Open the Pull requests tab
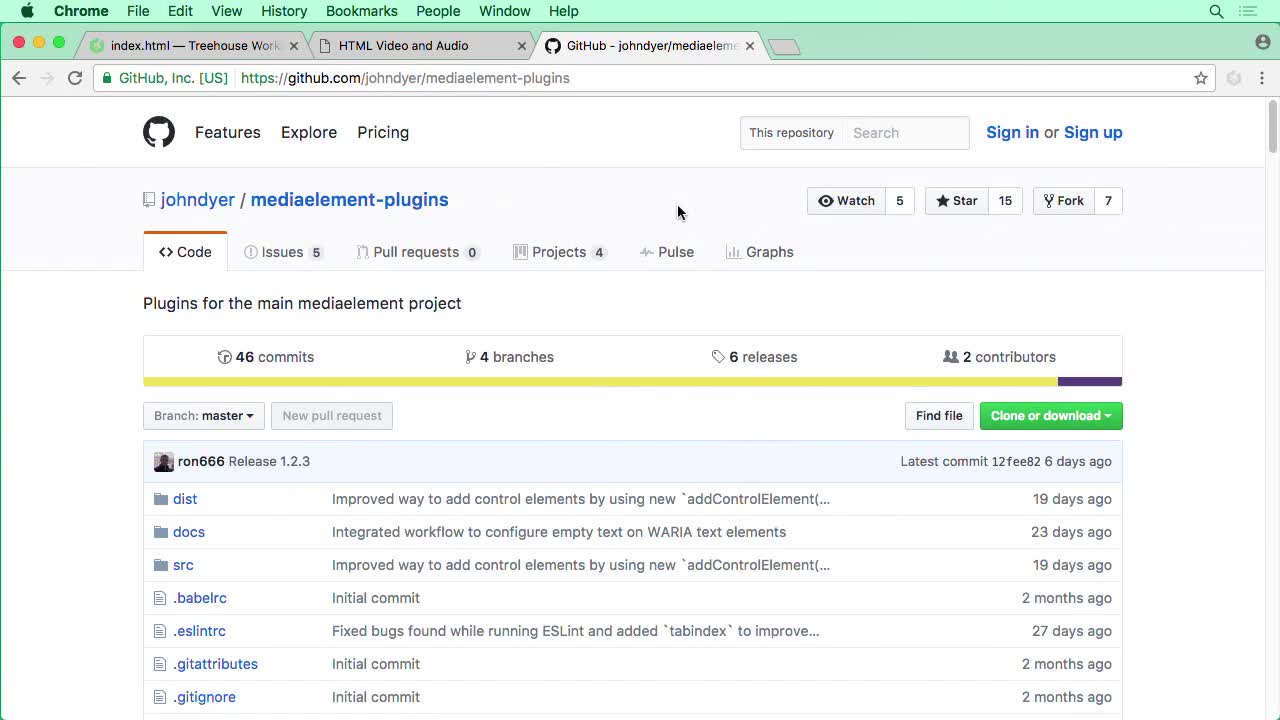The image size is (1280, 720). [x=417, y=252]
